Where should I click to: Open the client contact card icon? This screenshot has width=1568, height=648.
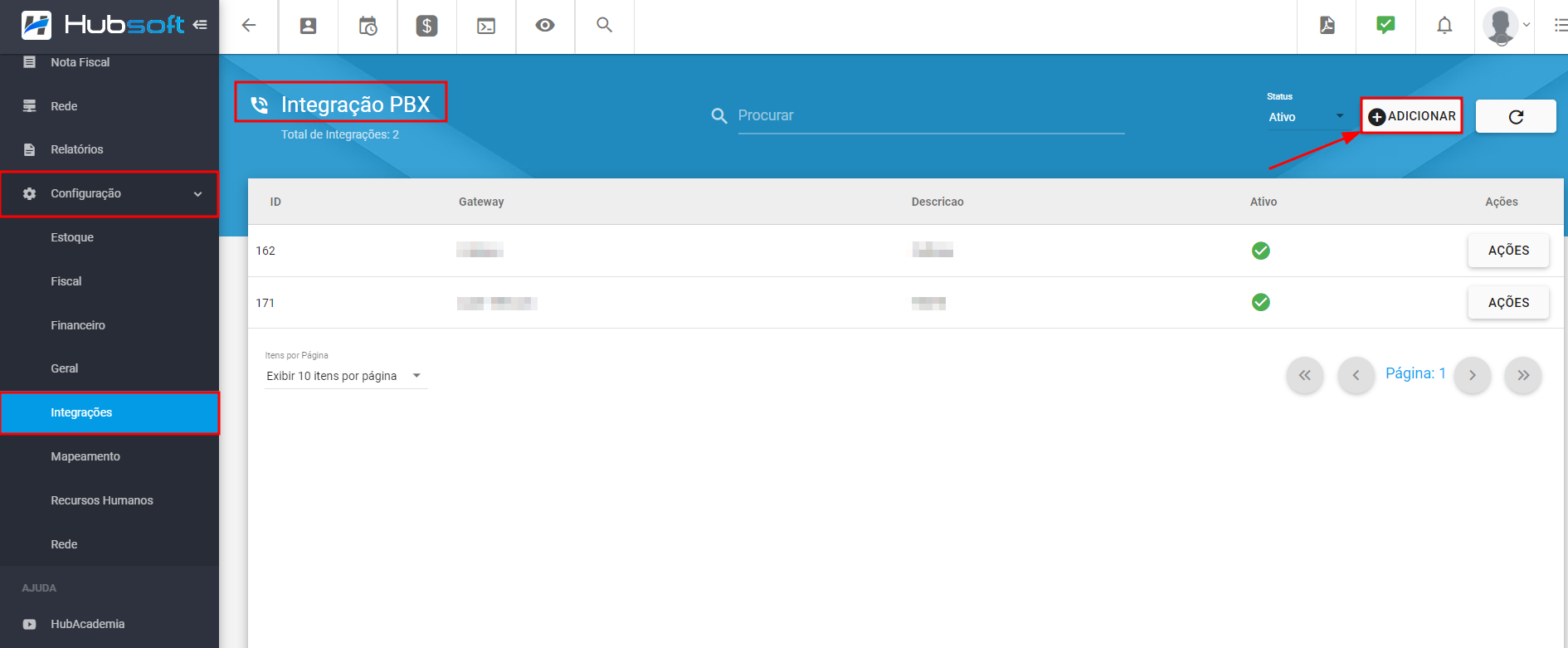308,26
